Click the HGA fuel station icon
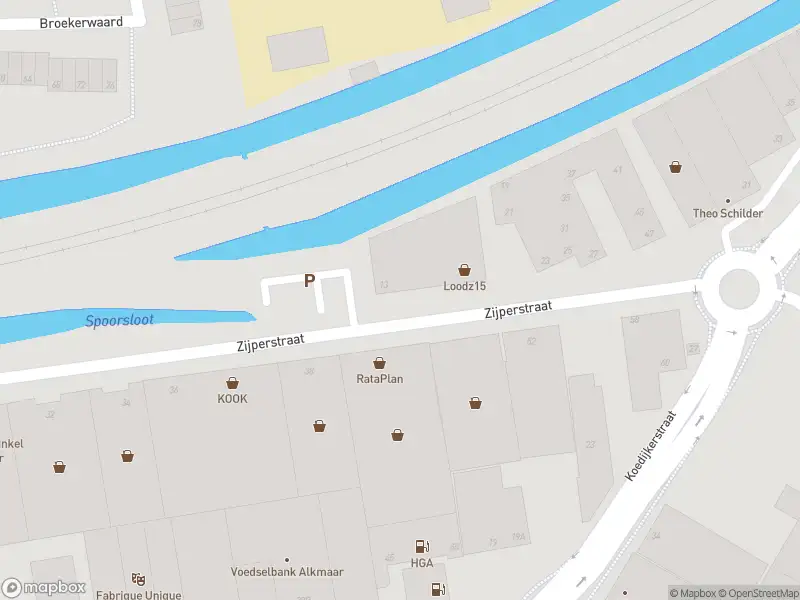The width and height of the screenshot is (800, 600). [x=422, y=547]
